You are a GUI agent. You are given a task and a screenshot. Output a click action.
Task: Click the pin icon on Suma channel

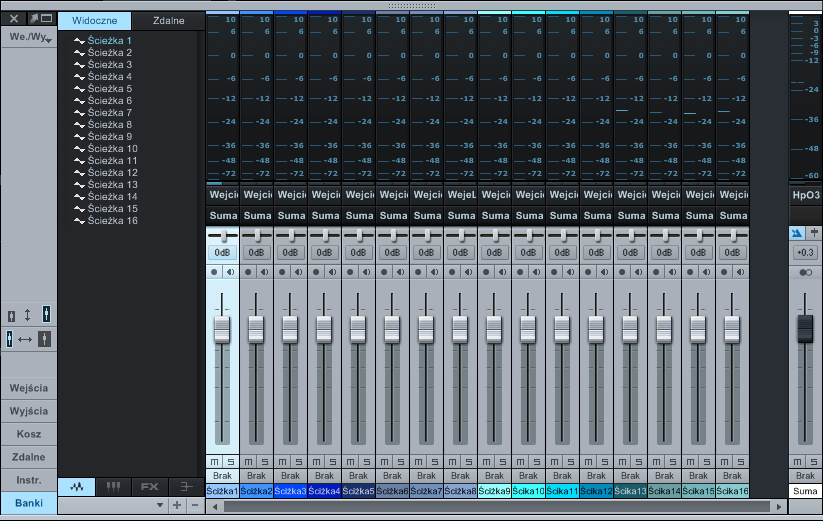[x=814, y=232]
